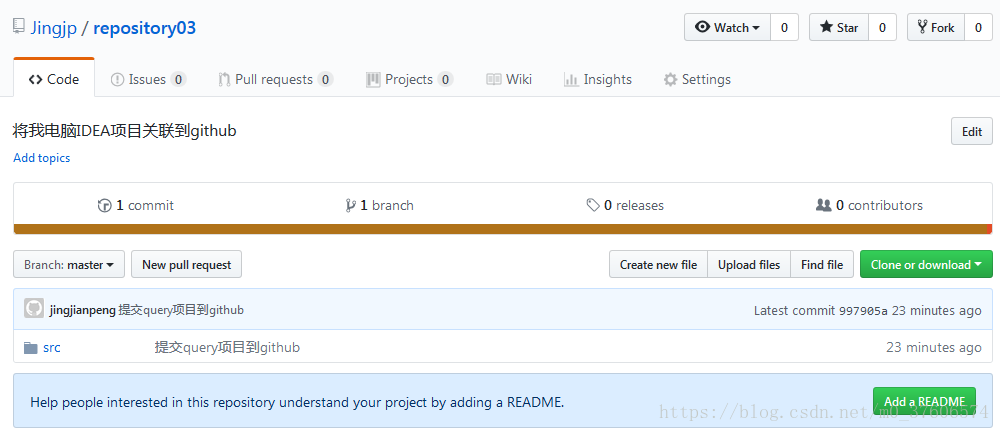The height and width of the screenshot is (432, 1000).
Task: Open the Watch dropdown button
Action: point(728,27)
